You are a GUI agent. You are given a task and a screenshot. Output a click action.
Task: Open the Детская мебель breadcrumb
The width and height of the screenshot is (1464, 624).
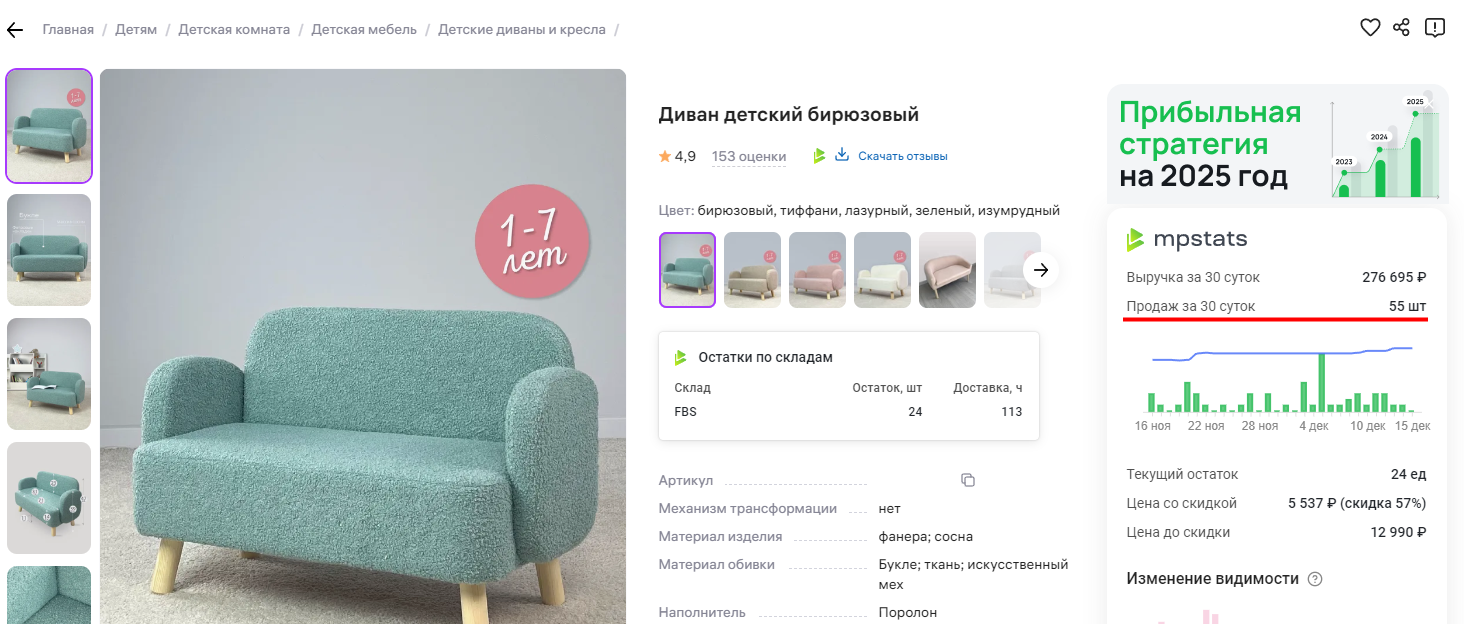(364, 29)
